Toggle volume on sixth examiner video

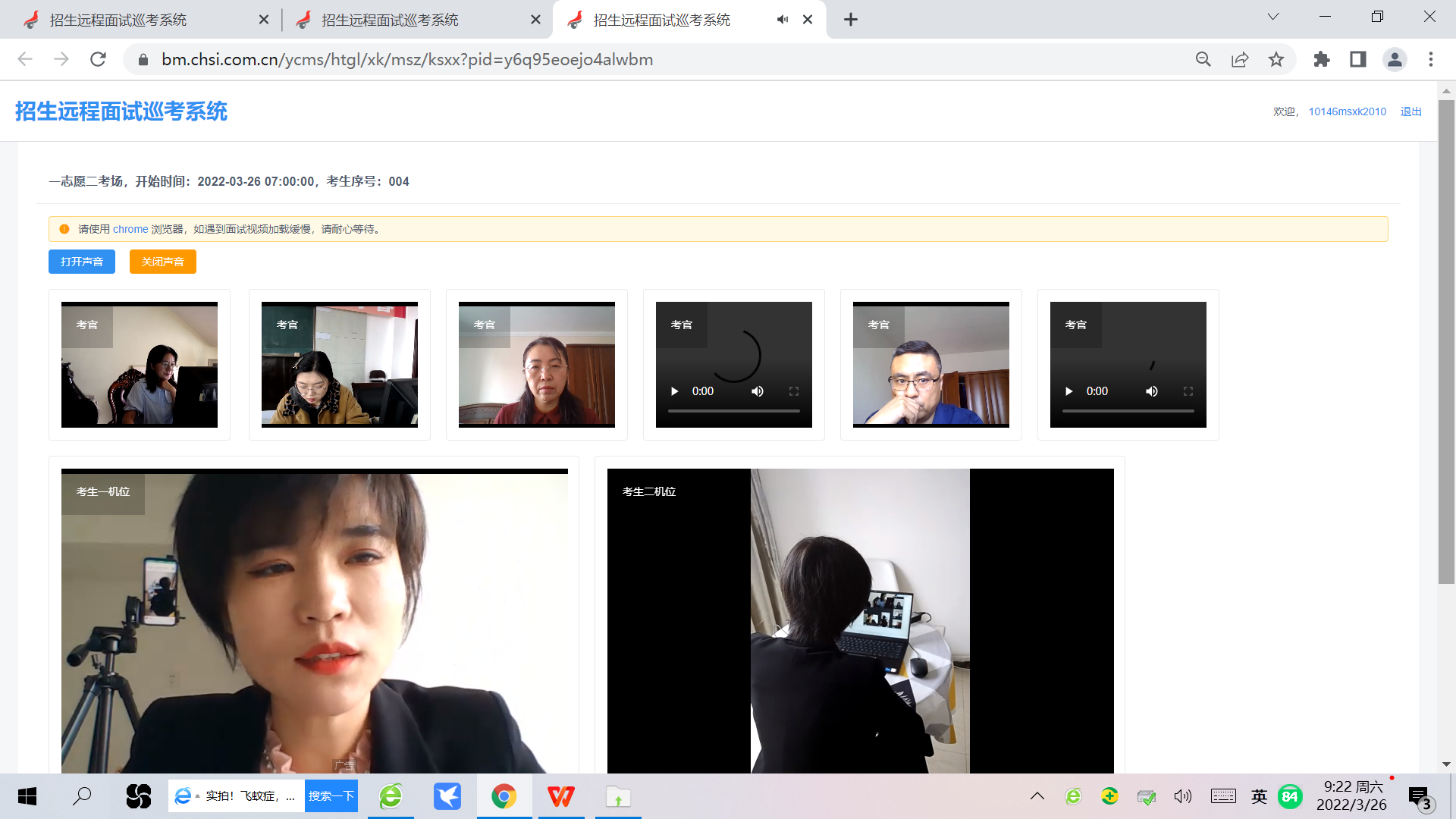click(1151, 391)
